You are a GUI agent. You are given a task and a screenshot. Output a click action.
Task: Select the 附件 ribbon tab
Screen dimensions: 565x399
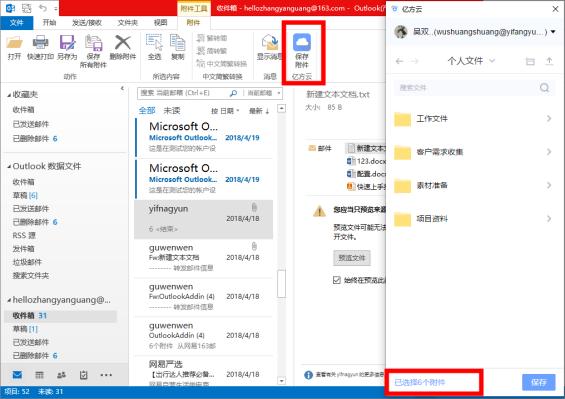point(193,23)
